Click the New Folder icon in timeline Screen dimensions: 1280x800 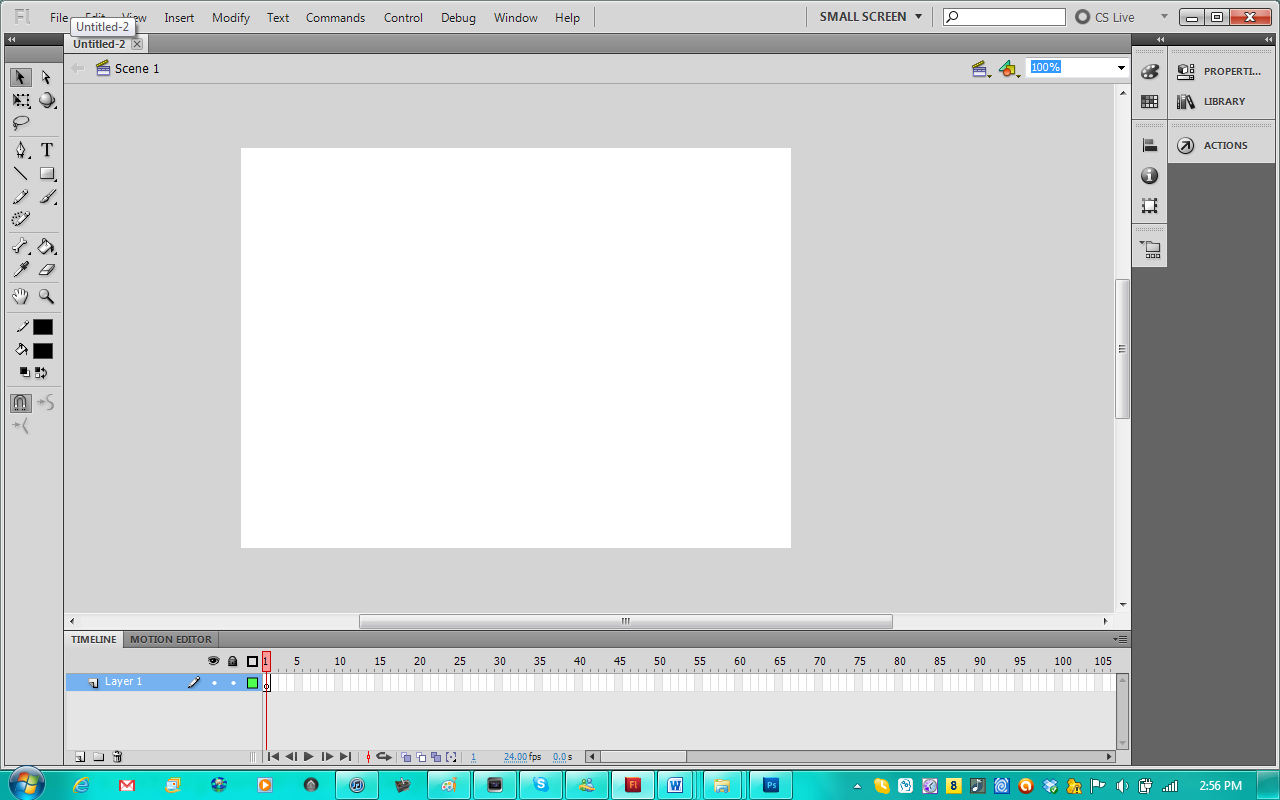98,757
